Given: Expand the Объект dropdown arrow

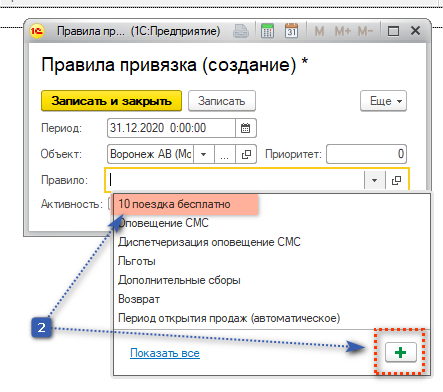Looking at the screenshot, I should pos(203,154).
